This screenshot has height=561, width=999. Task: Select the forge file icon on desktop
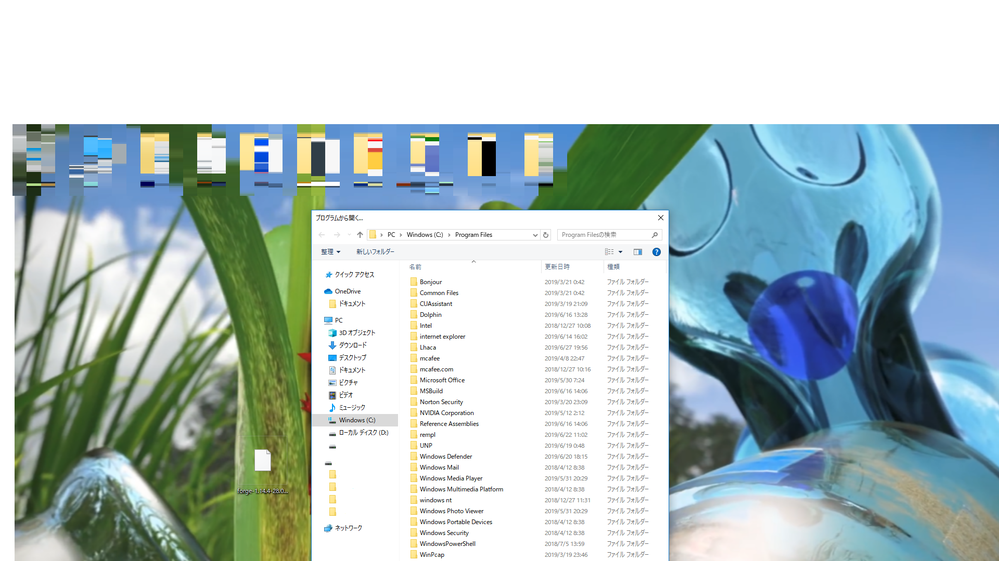click(x=262, y=460)
